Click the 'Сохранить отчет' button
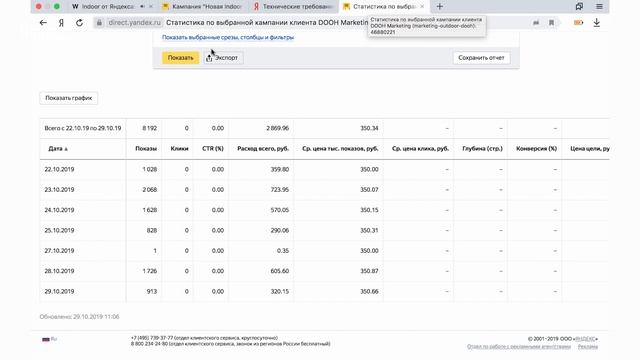The height and width of the screenshot is (360, 640). (481, 58)
